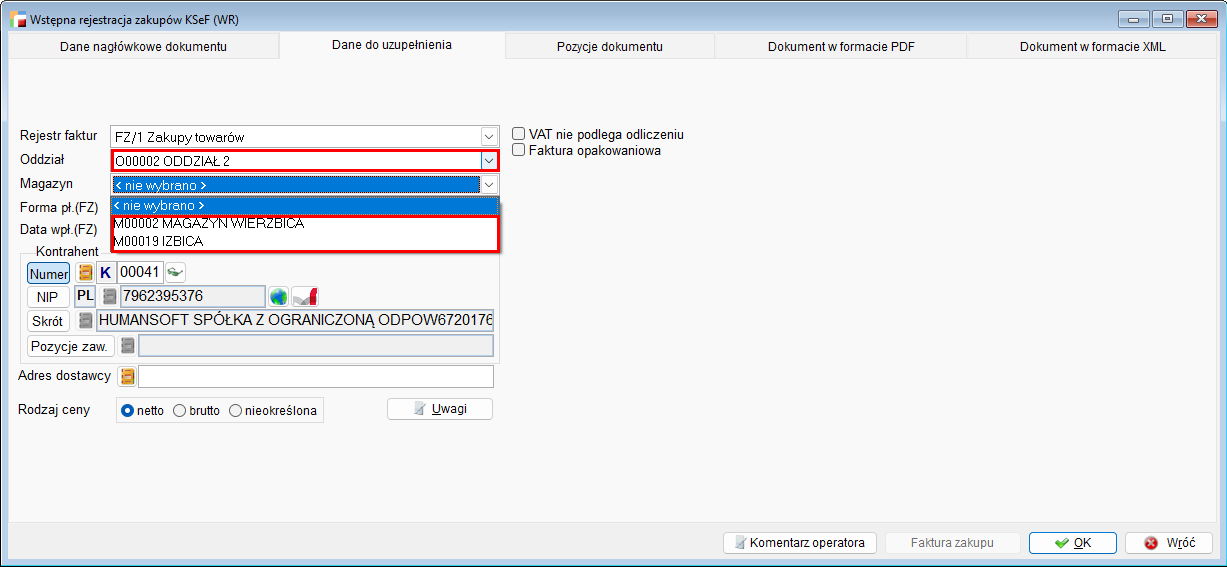Click the globe icon next to NIP
1227x567 pixels.
point(278,296)
